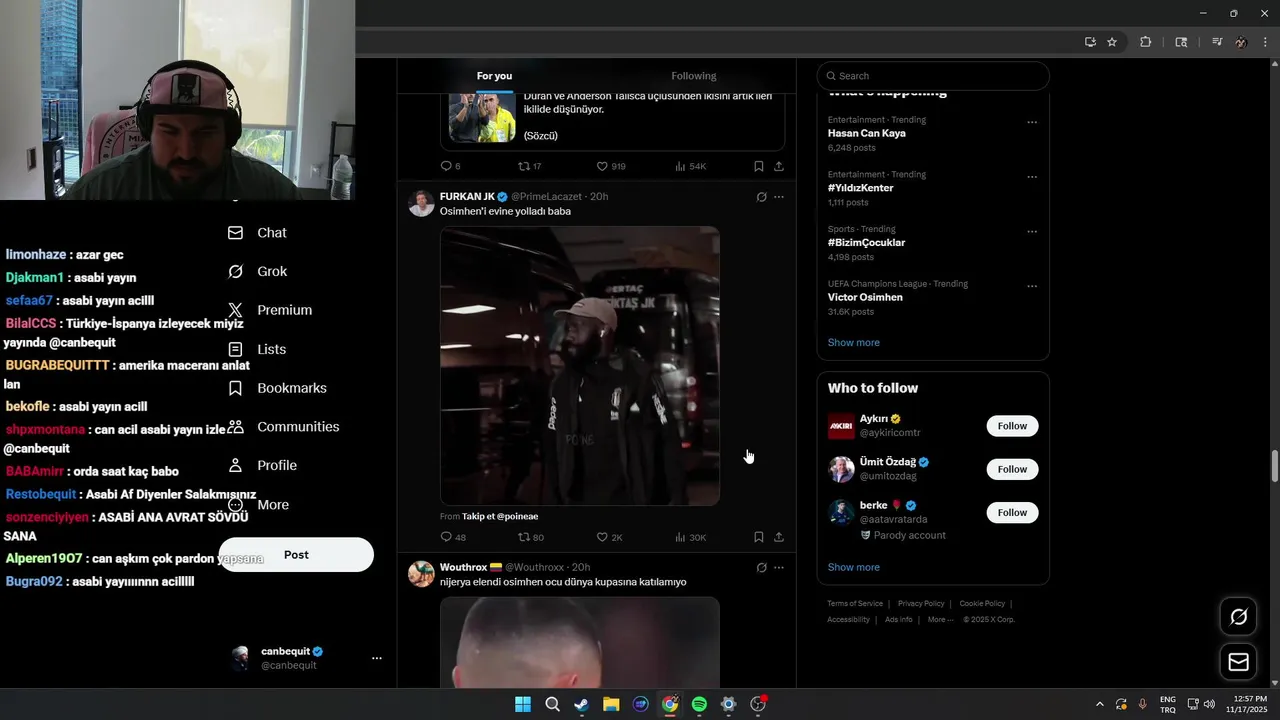Open Lists in the X sidebar

point(257,349)
